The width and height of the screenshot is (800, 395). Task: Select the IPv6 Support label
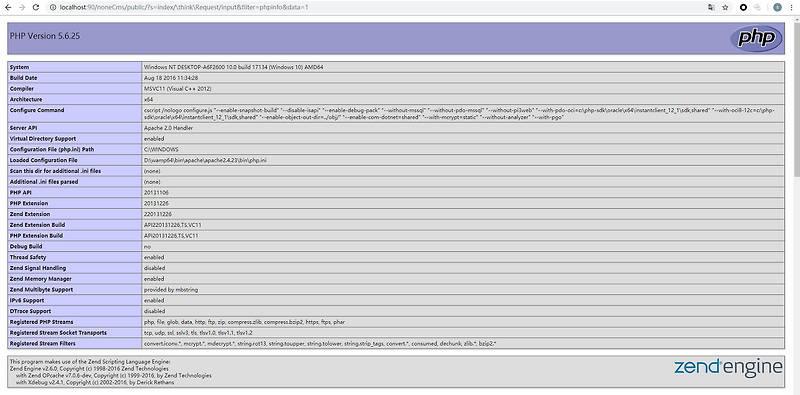click(26, 300)
